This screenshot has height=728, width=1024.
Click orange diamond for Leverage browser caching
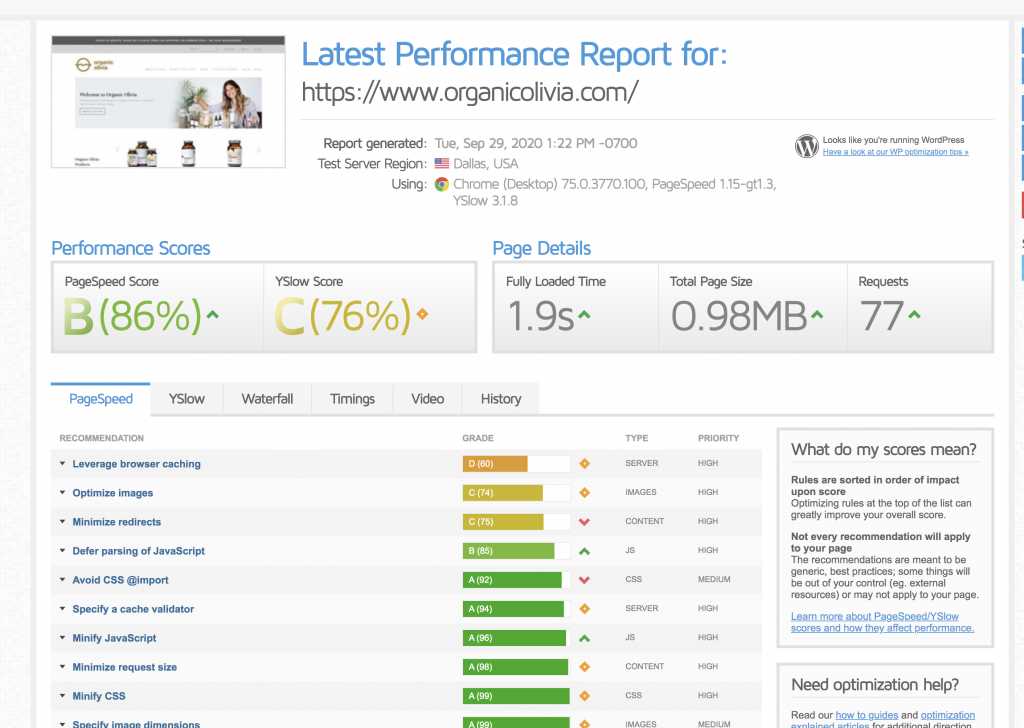pos(584,464)
